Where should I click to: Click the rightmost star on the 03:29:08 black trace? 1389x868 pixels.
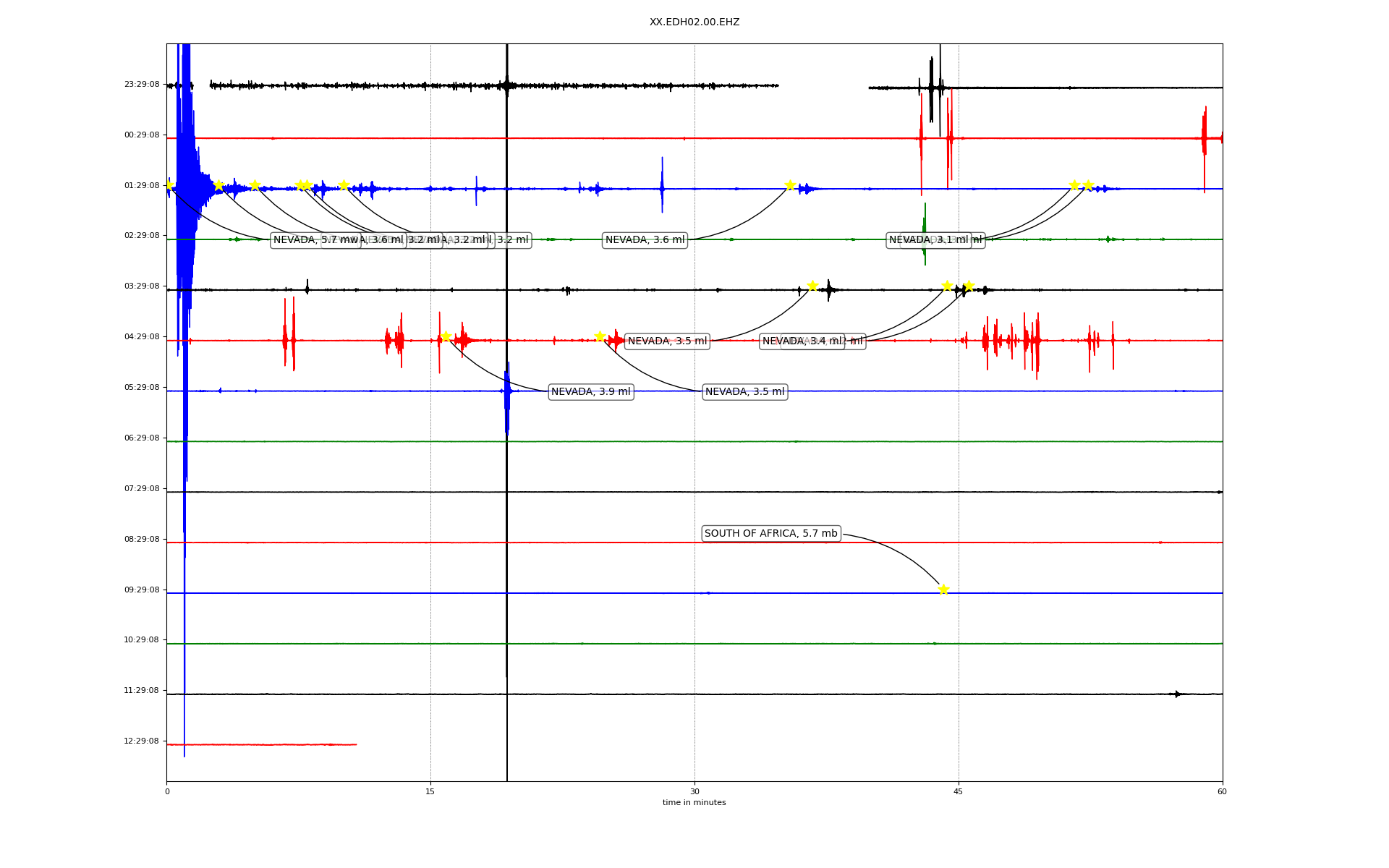[x=969, y=286]
